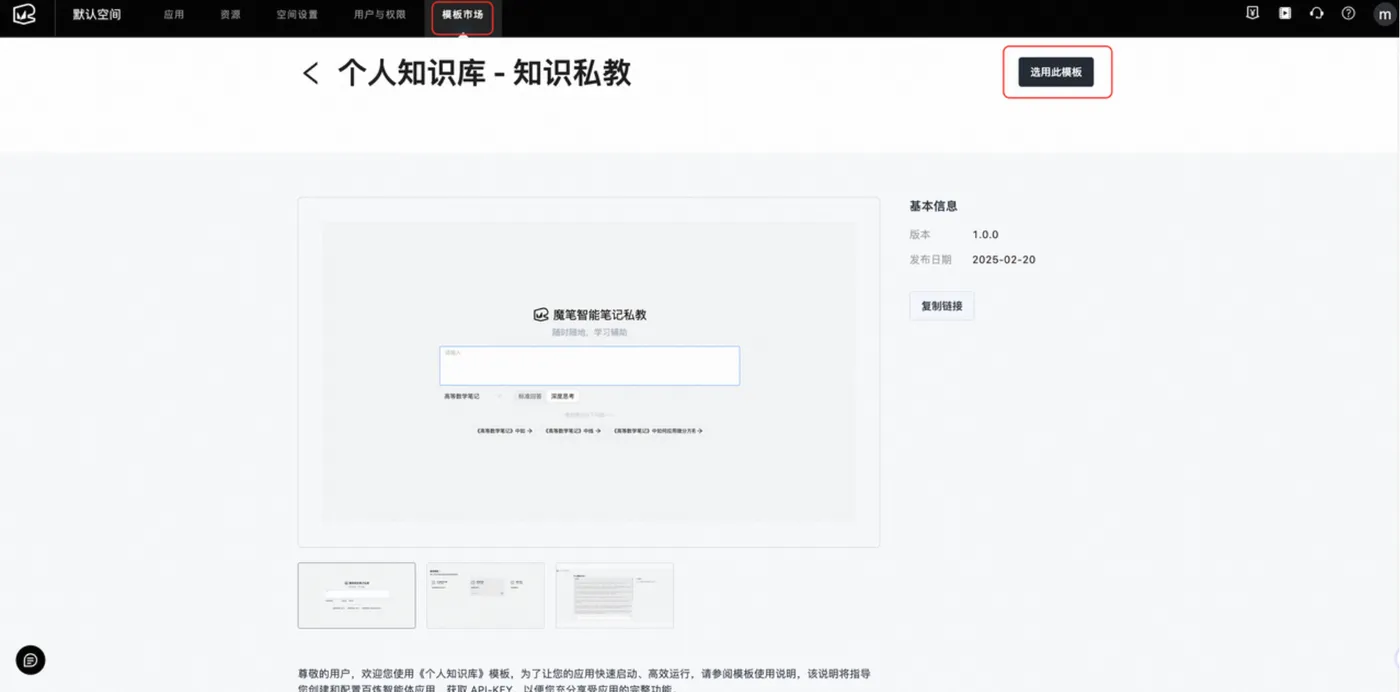Select the third preview thumbnail

pyautogui.click(x=614, y=595)
